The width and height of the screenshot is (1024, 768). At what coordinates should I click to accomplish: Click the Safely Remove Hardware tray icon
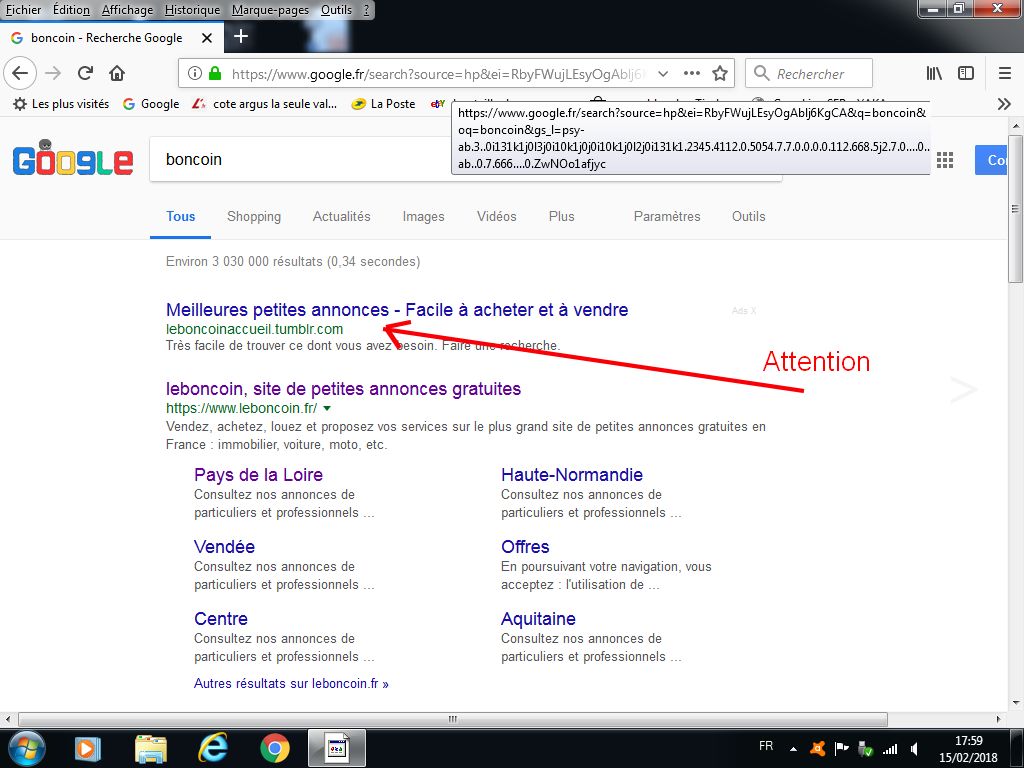(865, 748)
